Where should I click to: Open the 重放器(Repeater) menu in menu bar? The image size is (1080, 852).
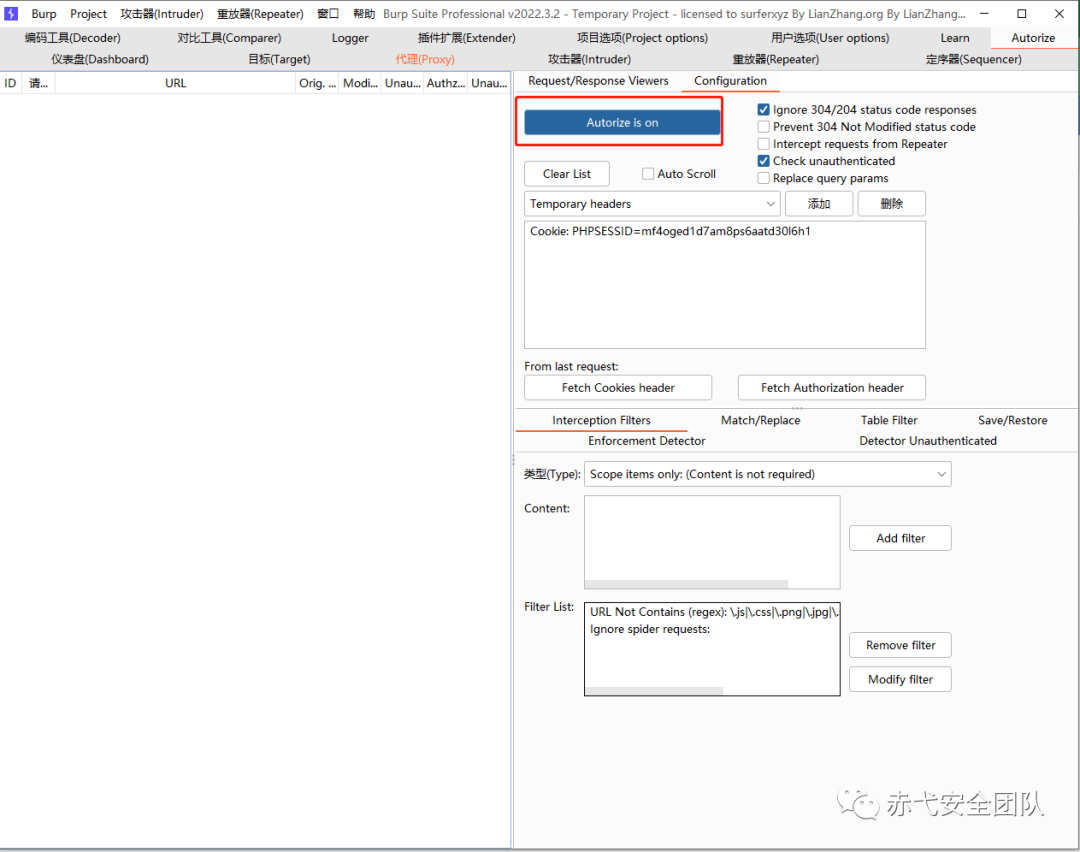tap(260, 14)
